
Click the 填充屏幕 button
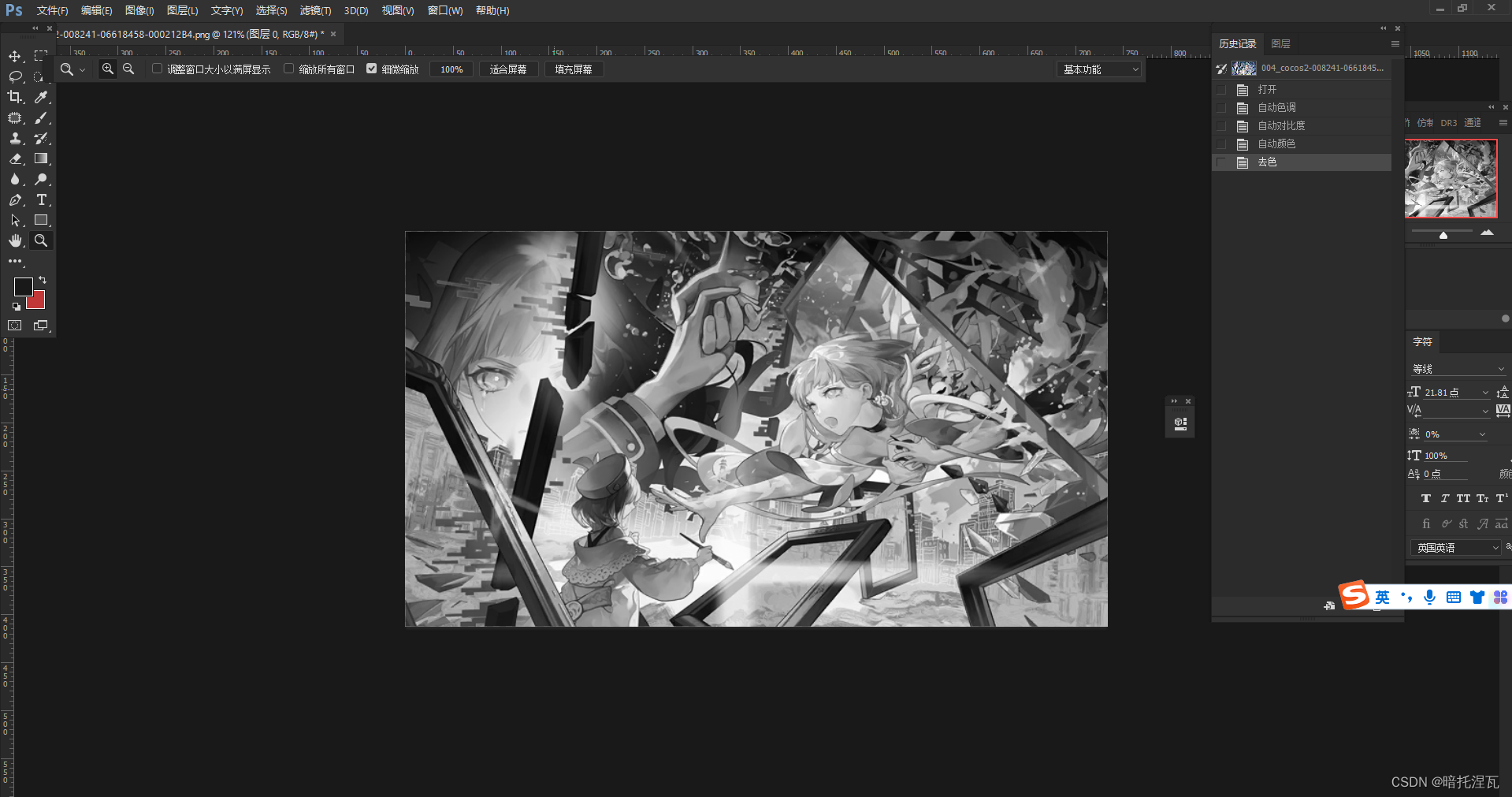point(574,69)
